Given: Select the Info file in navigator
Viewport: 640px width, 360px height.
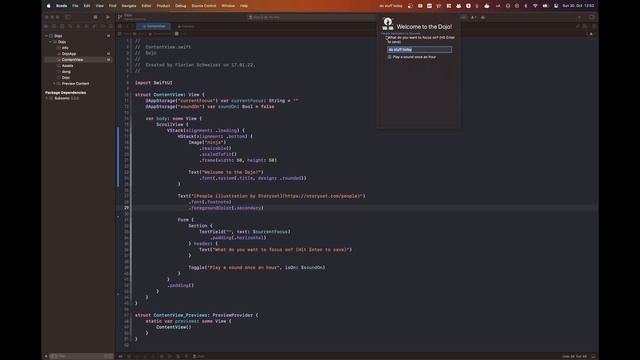Looking at the screenshot, I should click(x=65, y=48).
